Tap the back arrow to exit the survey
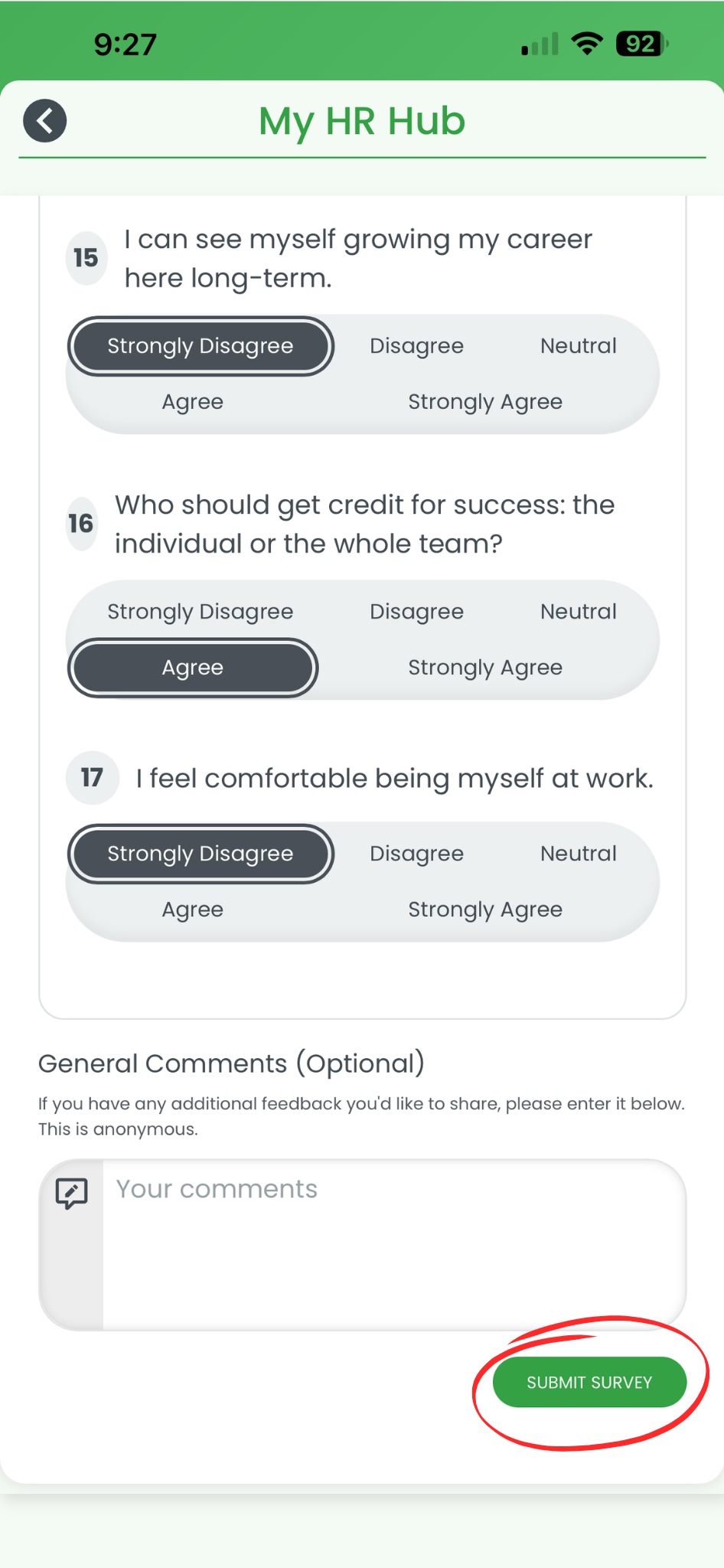The image size is (724, 1568). pos(44,120)
